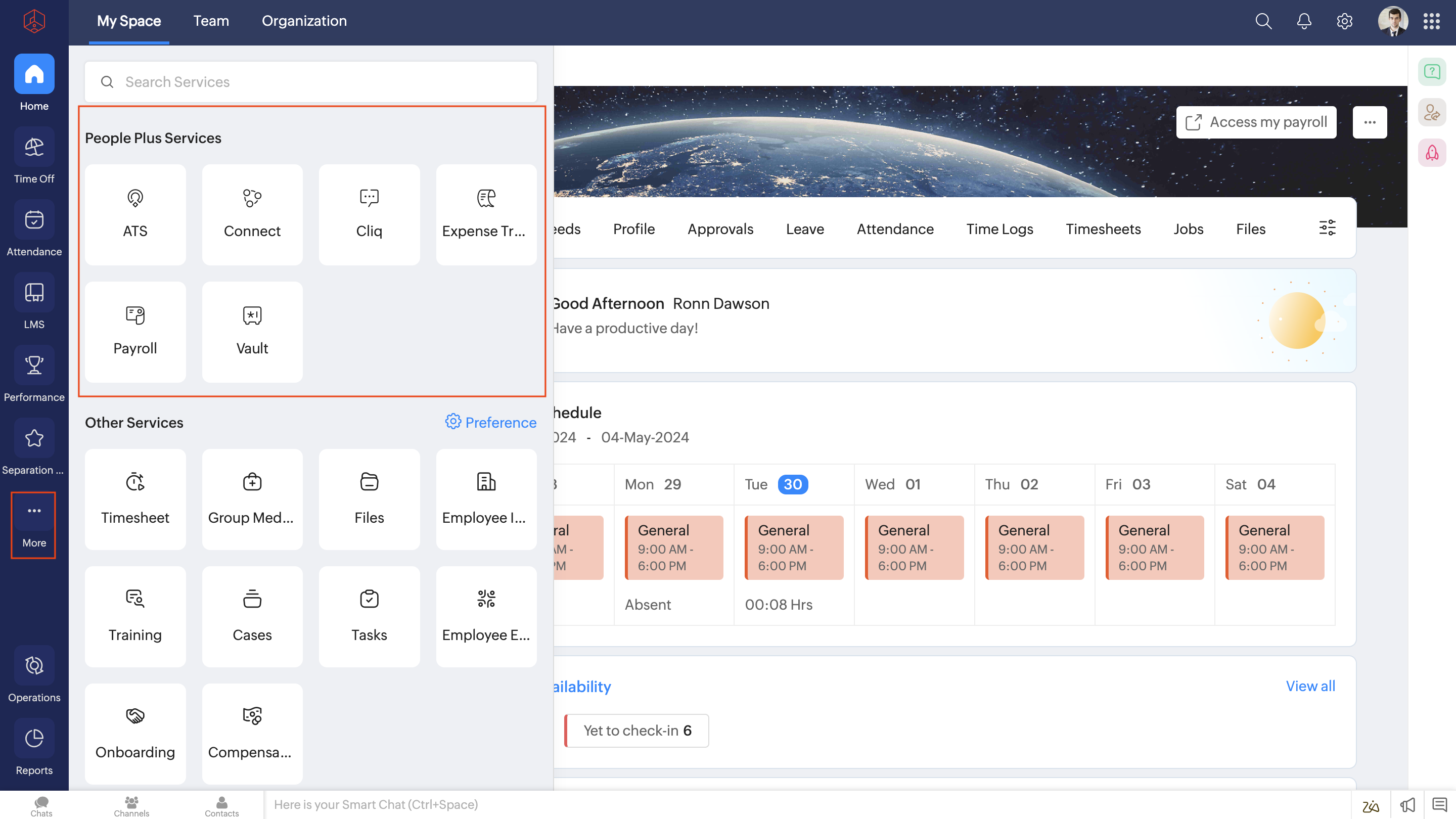Open the Attendance tab
The width and height of the screenshot is (1456, 819).
pyautogui.click(x=895, y=229)
